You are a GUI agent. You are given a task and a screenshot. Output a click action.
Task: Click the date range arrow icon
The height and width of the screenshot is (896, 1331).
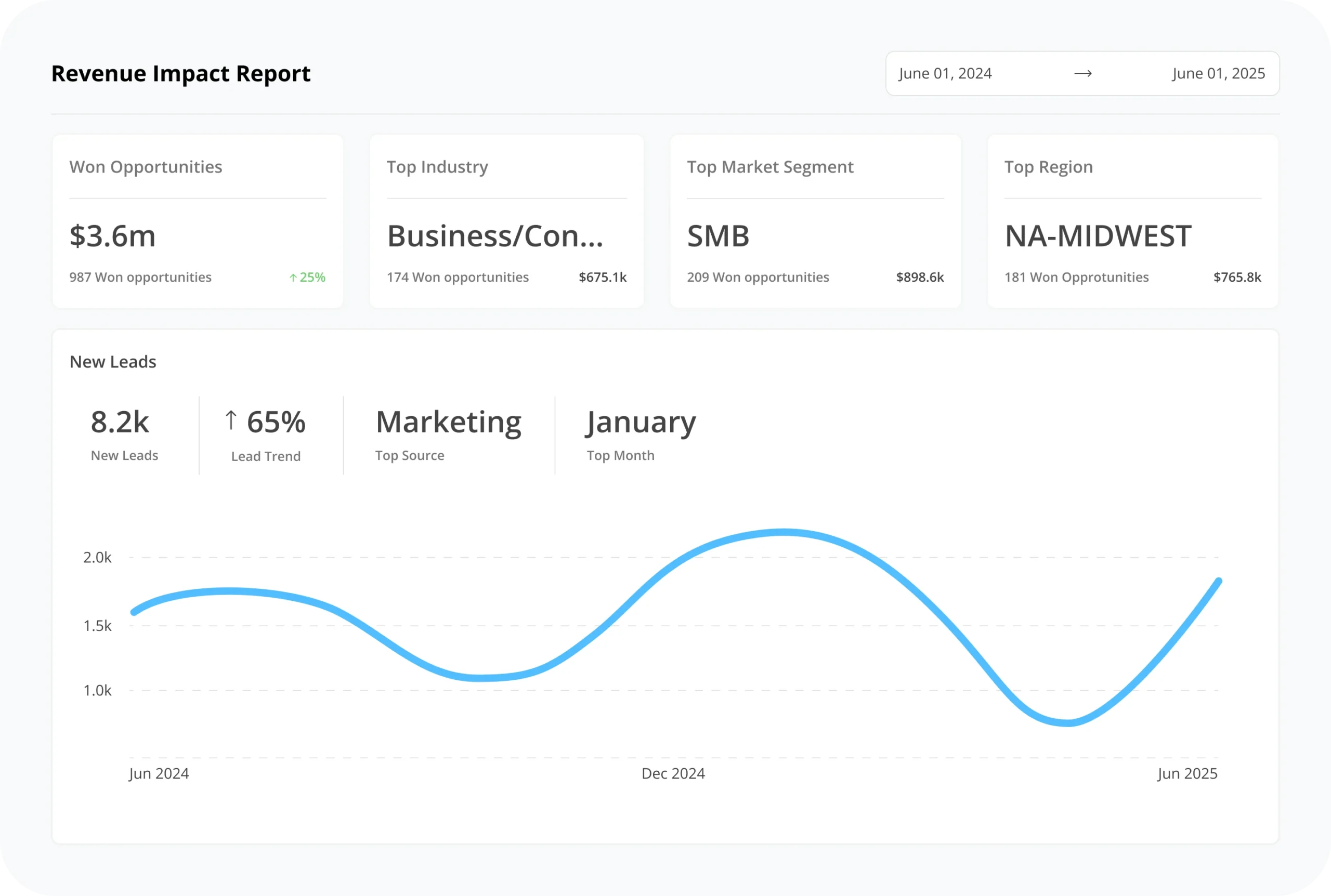[x=1082, y=74]
